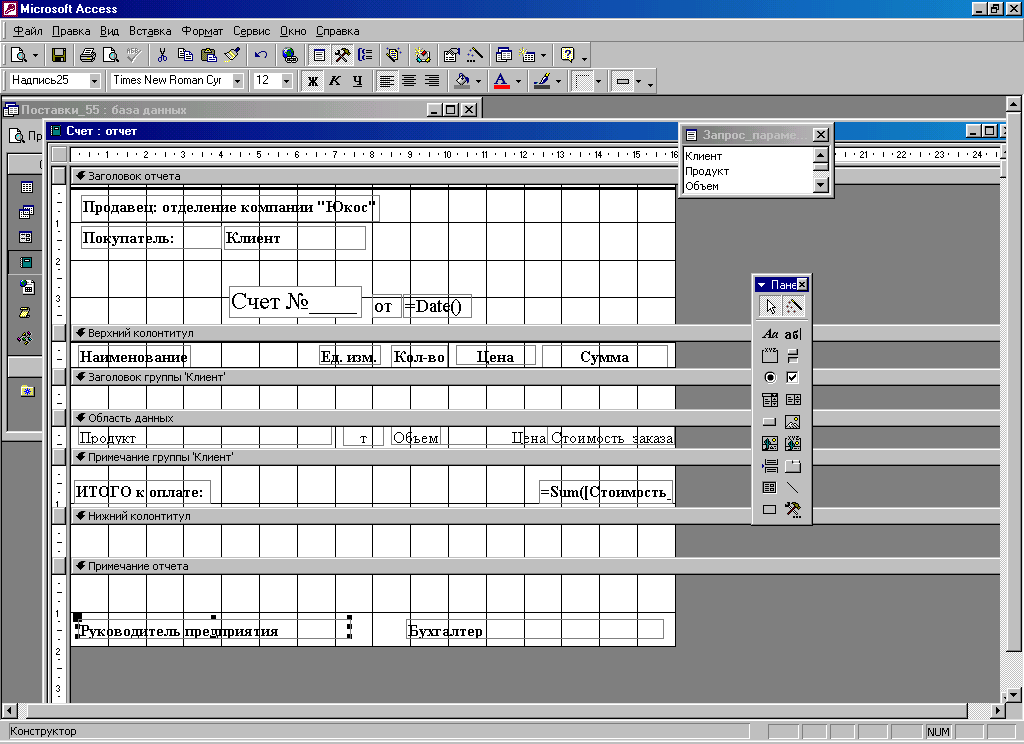The width and height of the screenshot is (1024, 744).
Task: Click the red font color button
Action: pyautogui.click(x=501, y=81)
